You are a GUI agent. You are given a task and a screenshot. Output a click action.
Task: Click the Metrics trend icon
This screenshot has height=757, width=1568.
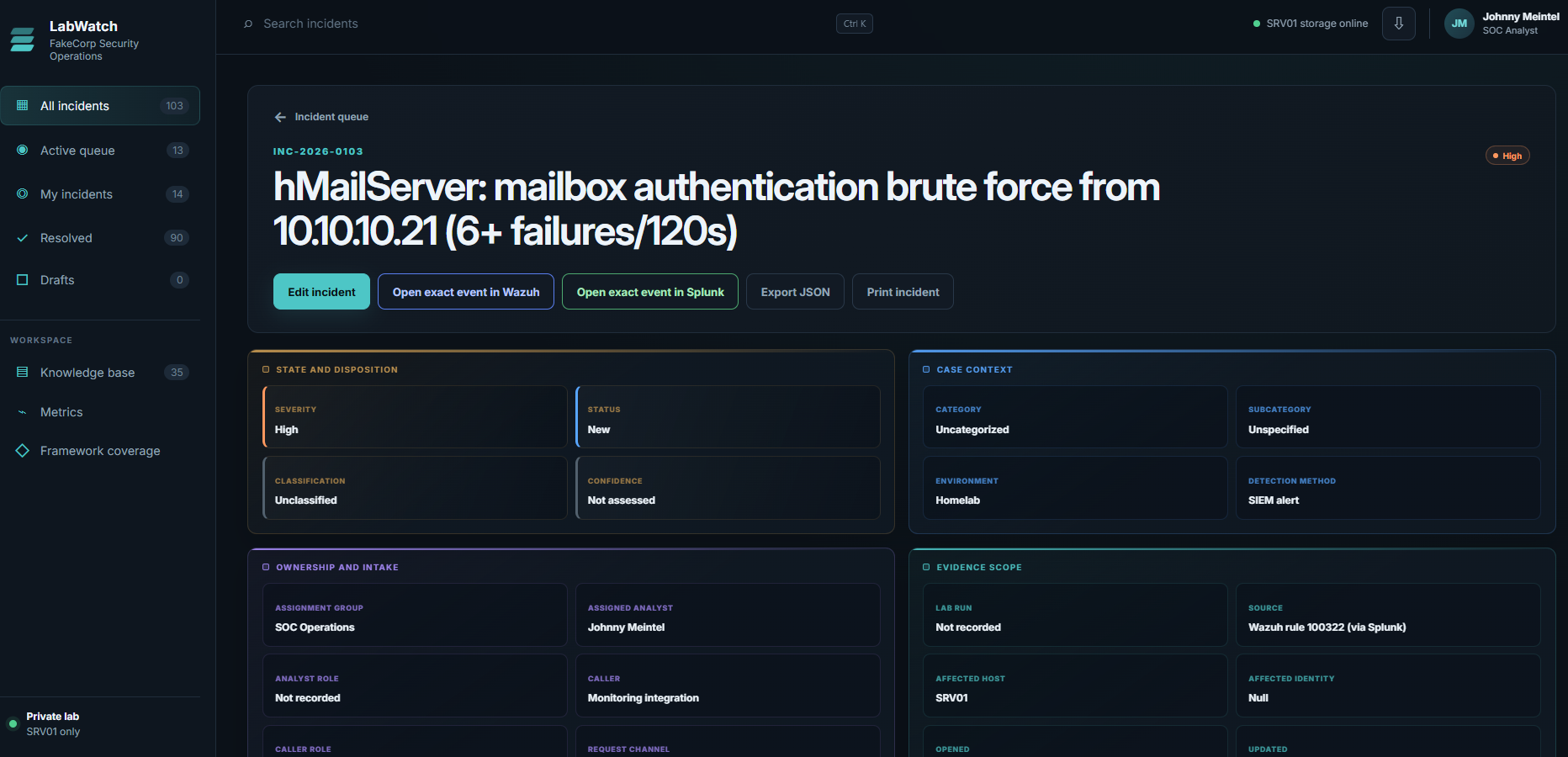(23, 412)
